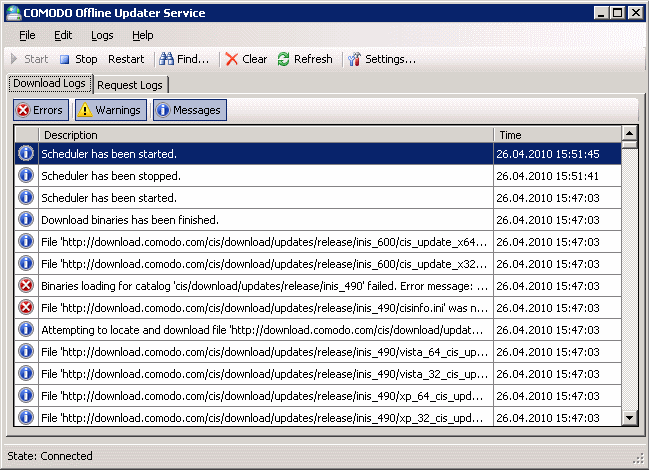Click error icon of Binaries loading failed row

tap(26, 285)
